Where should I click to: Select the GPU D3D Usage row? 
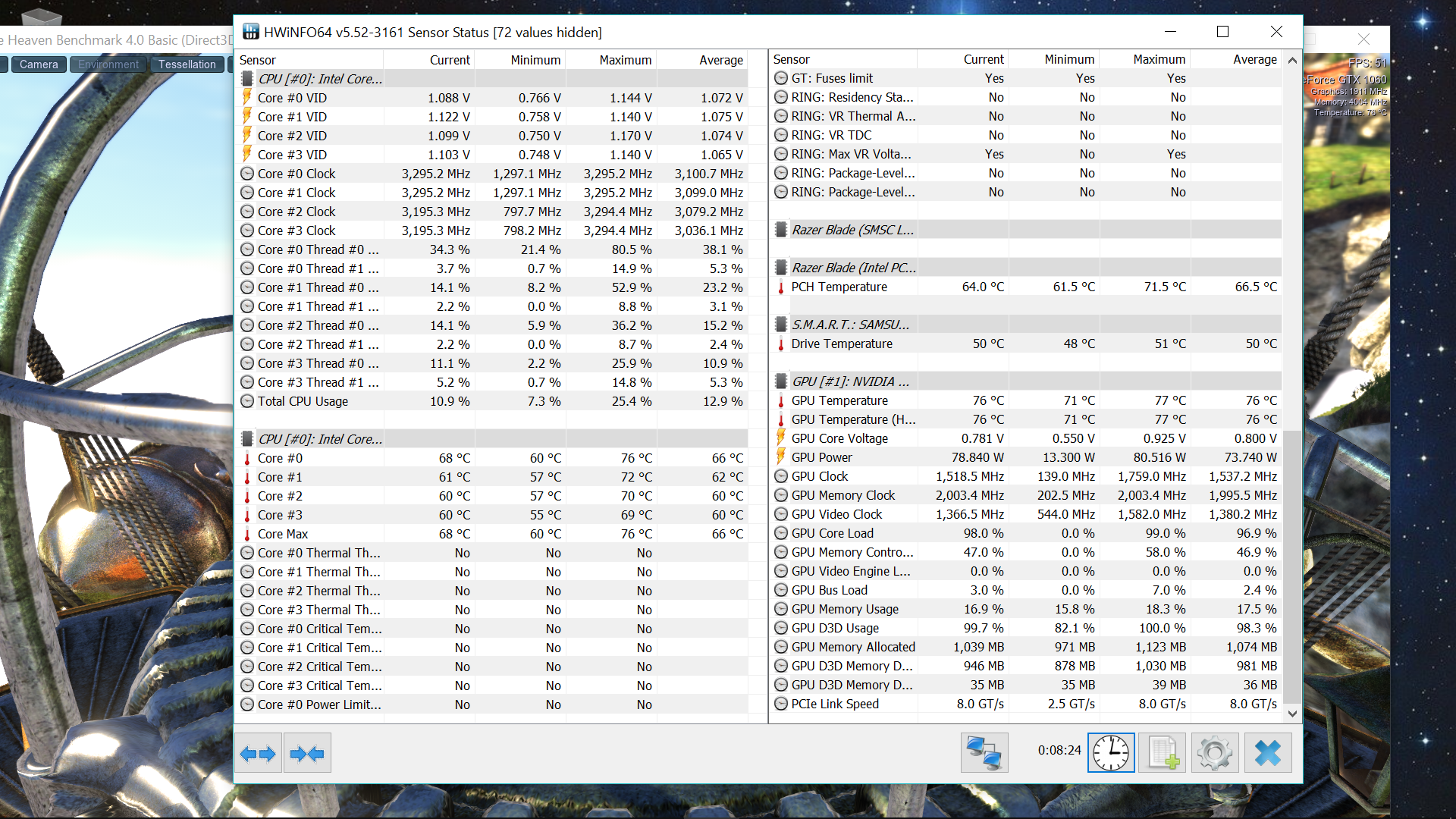(x=1026, y=628)
